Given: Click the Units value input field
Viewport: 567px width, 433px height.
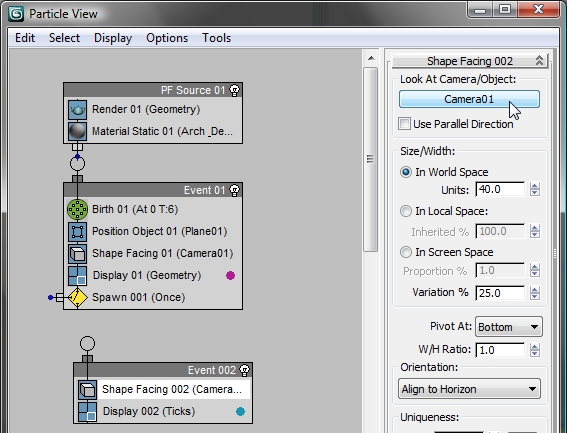Looking at the screenshot, I should (x=500, y=189).
